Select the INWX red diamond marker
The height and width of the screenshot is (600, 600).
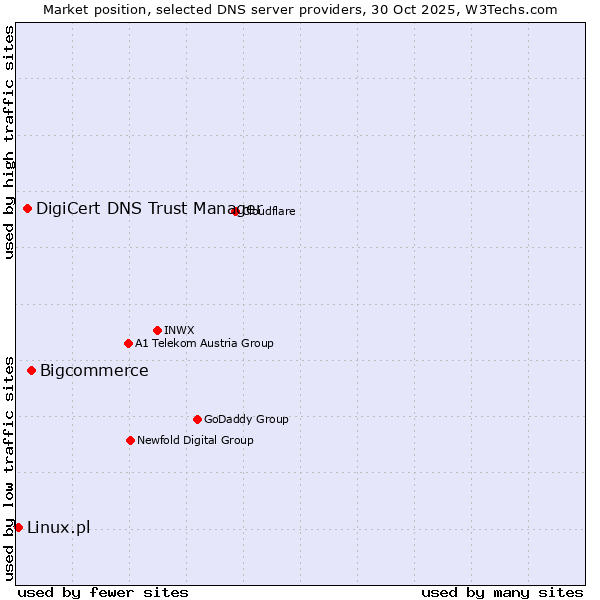[157, 330]
